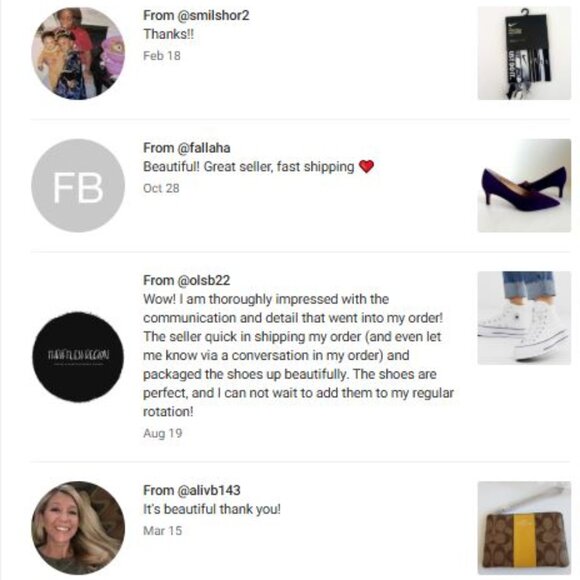Open the From @fallaha username link
The image size is (580, 580).
(187, 148)
